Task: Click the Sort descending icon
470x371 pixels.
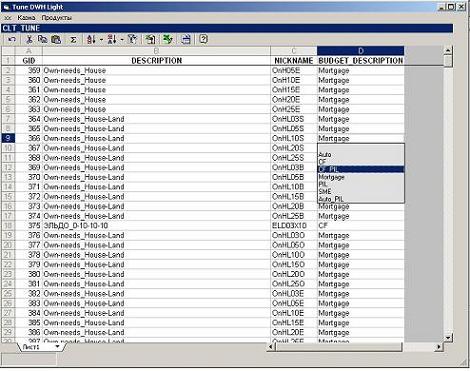Action: [112, 40]
